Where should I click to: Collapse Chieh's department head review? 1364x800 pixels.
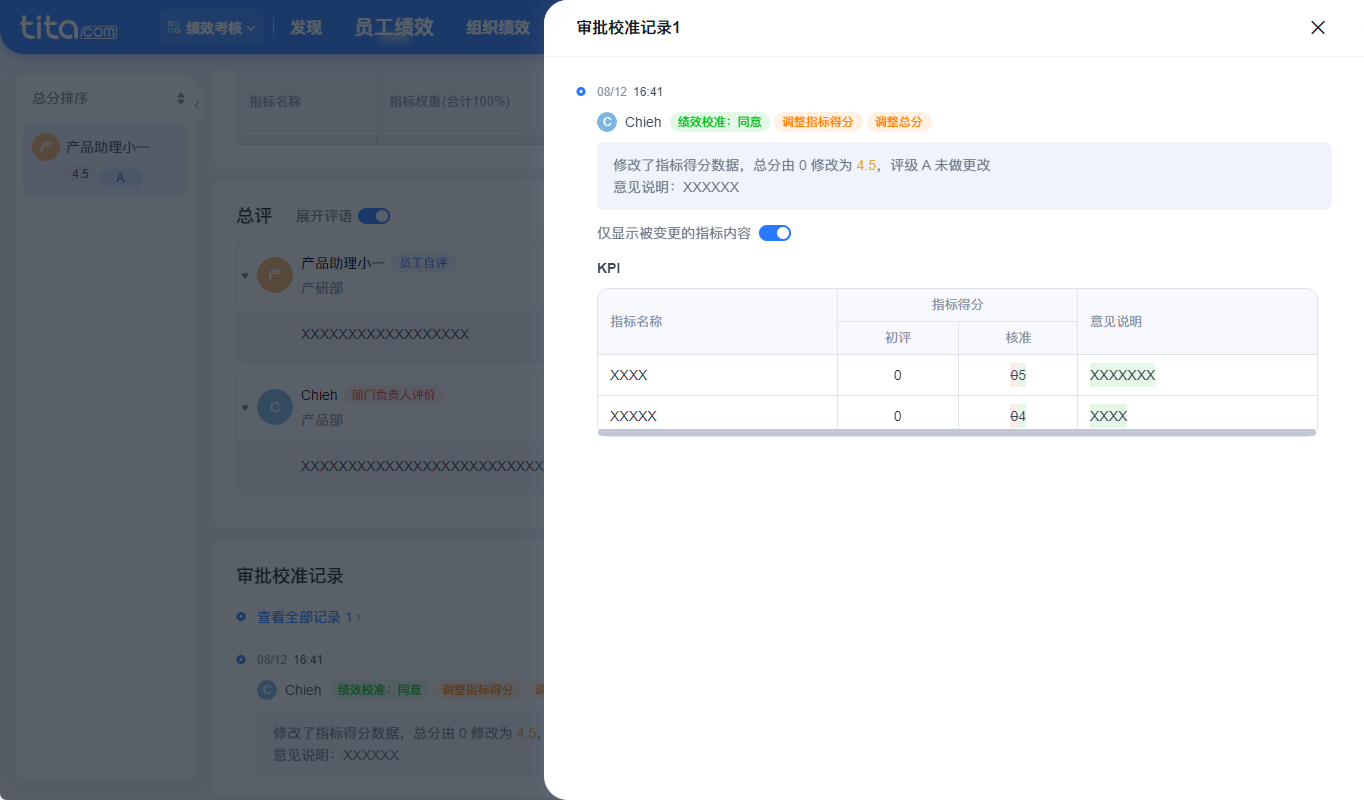pos(245,407)
